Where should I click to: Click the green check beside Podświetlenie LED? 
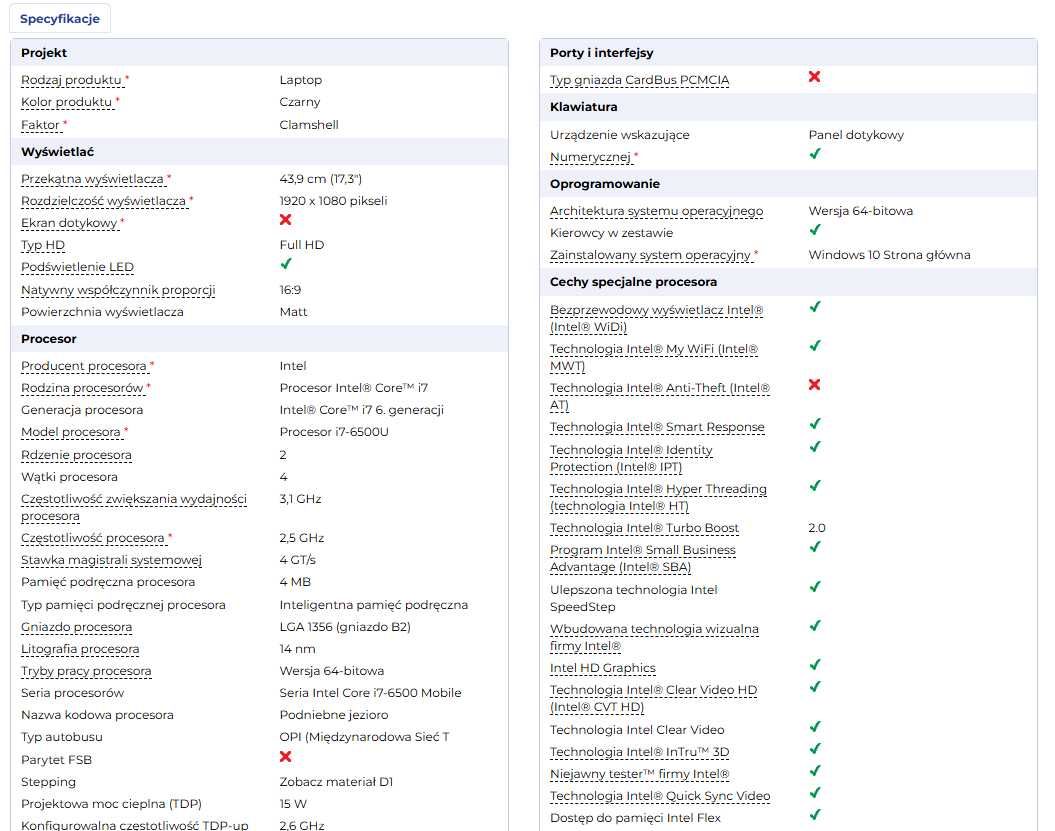[x=286, y=264]
